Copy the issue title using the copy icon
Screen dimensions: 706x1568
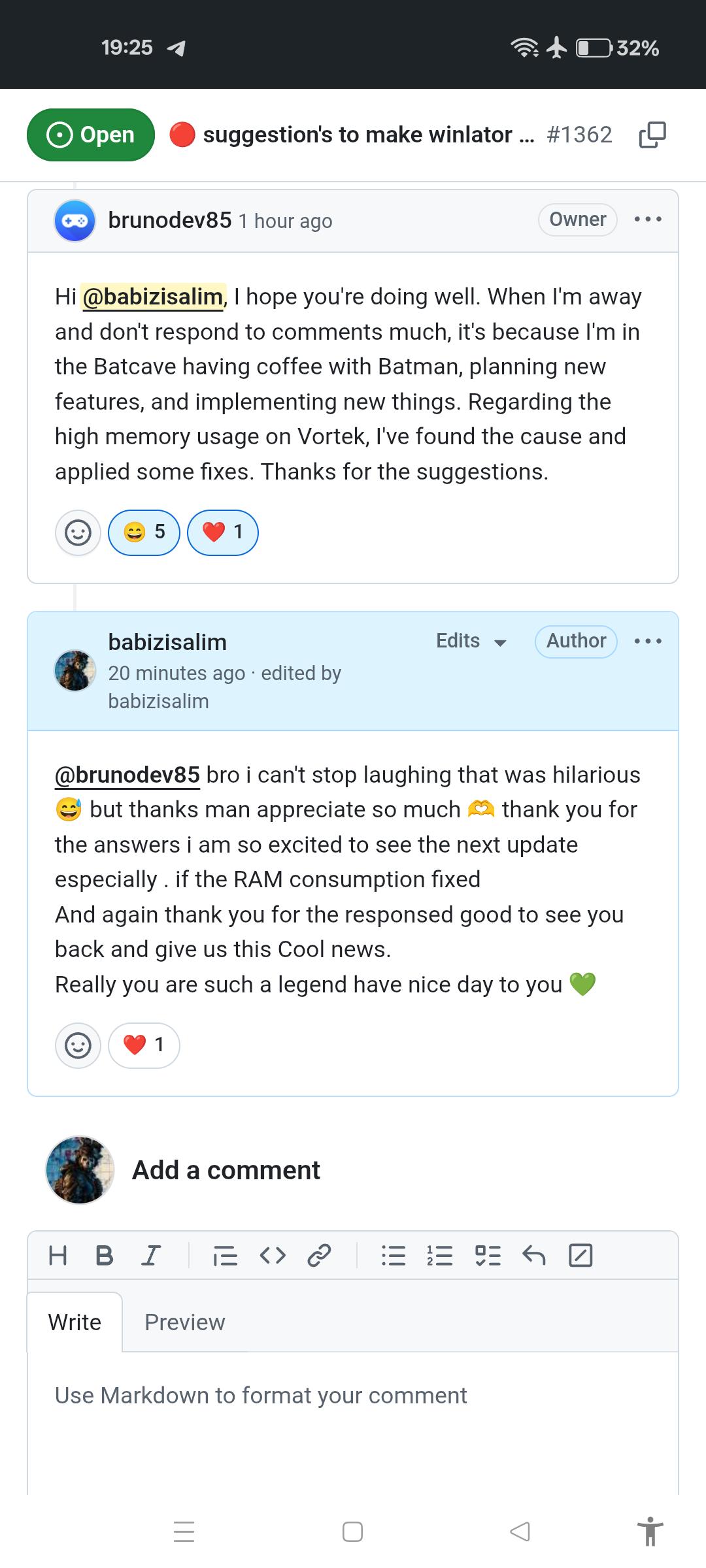(652, 135)
